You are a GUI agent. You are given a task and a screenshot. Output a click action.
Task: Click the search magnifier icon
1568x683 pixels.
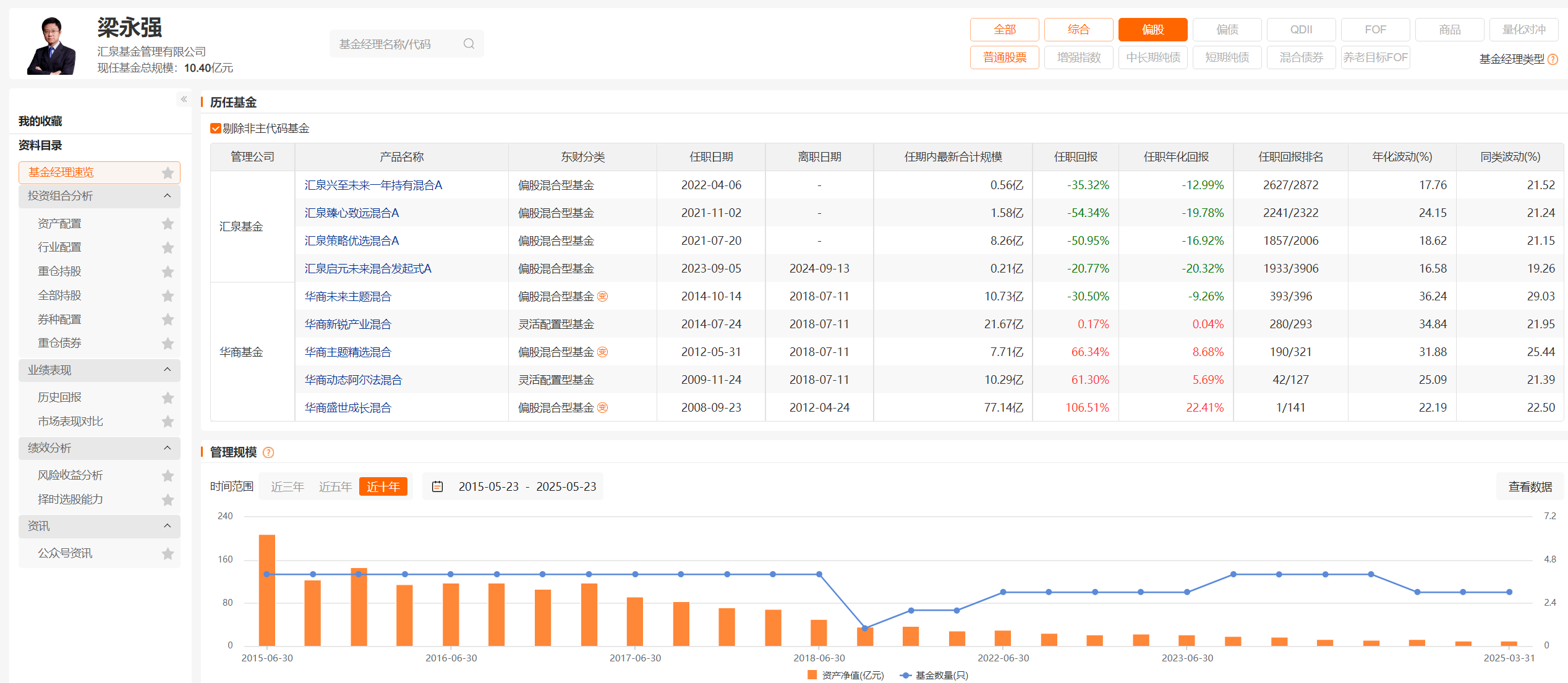(x=469, y=44)
